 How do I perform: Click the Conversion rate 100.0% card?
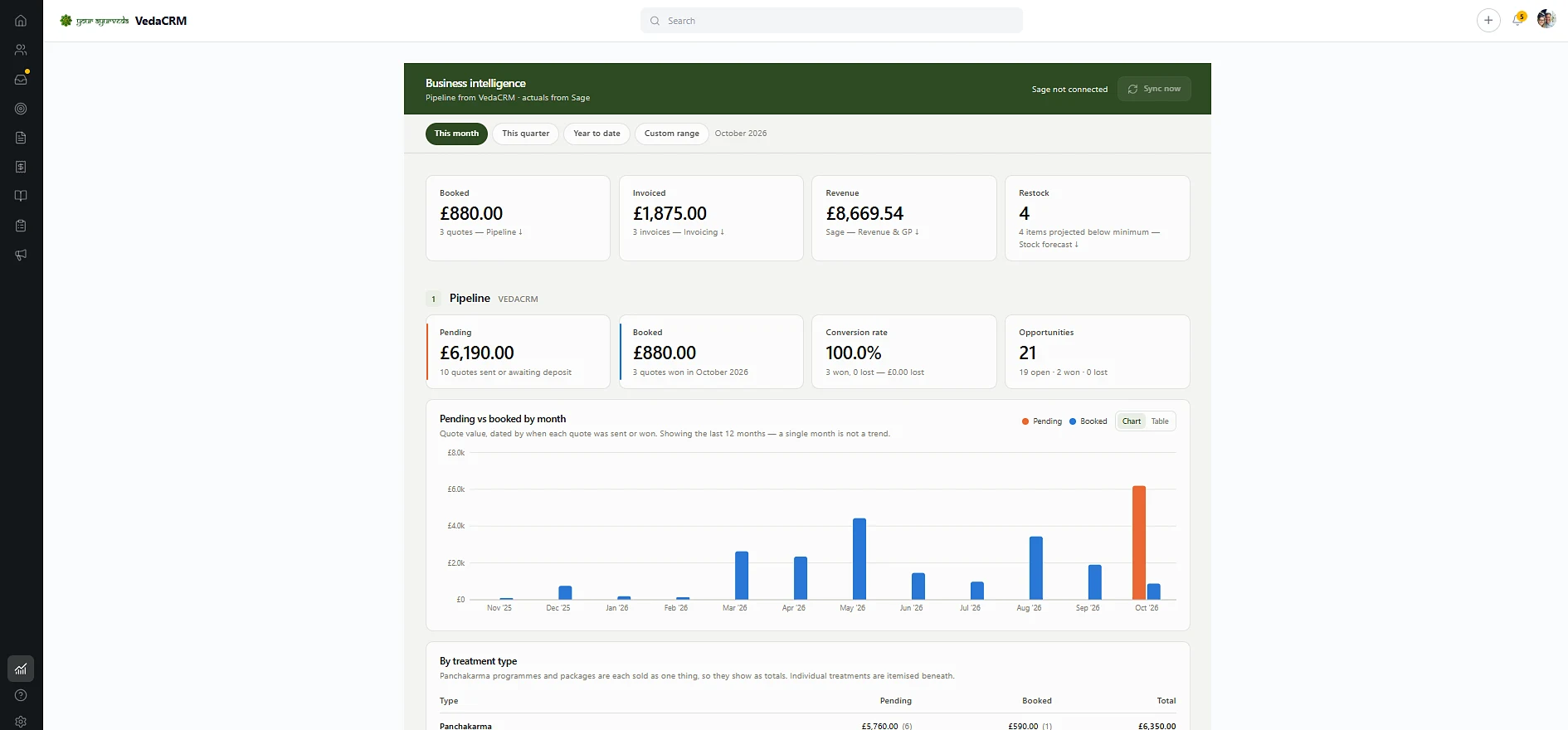(904, 352)
